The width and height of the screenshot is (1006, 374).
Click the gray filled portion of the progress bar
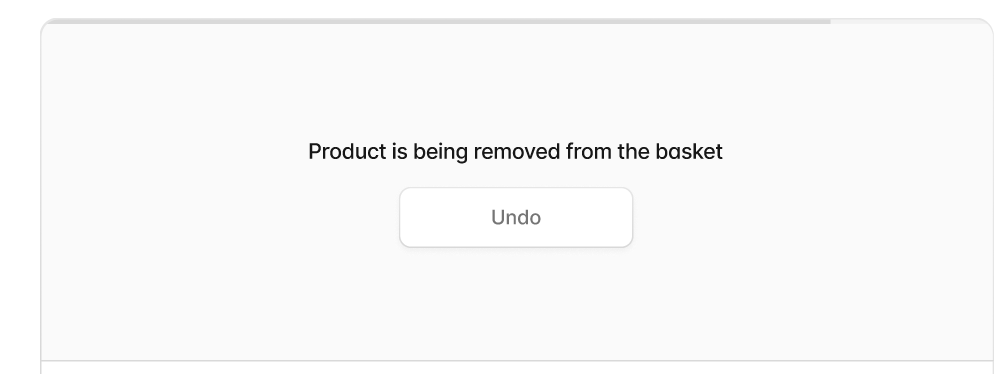pos(436,21)
